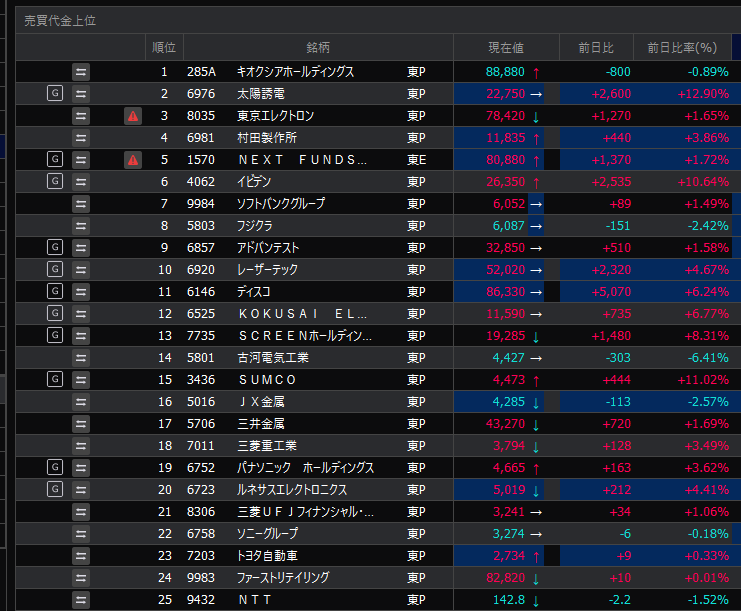Select stock name 三井金属
Image resolution: width=741 pixels, height=611 pixels.
[261, 423]
